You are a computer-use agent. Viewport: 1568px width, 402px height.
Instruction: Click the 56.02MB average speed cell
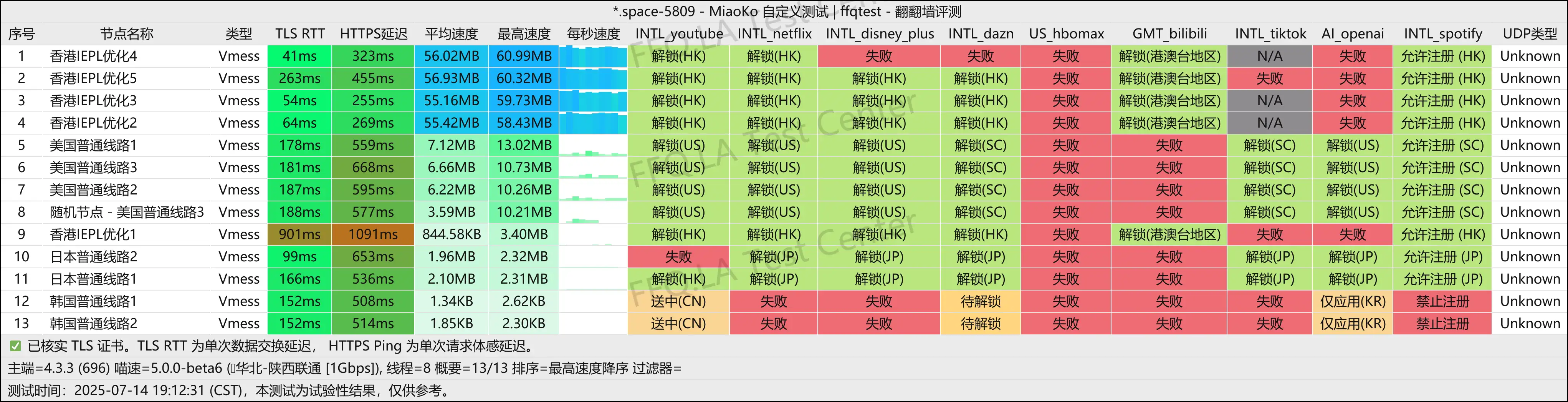[451, 56]
